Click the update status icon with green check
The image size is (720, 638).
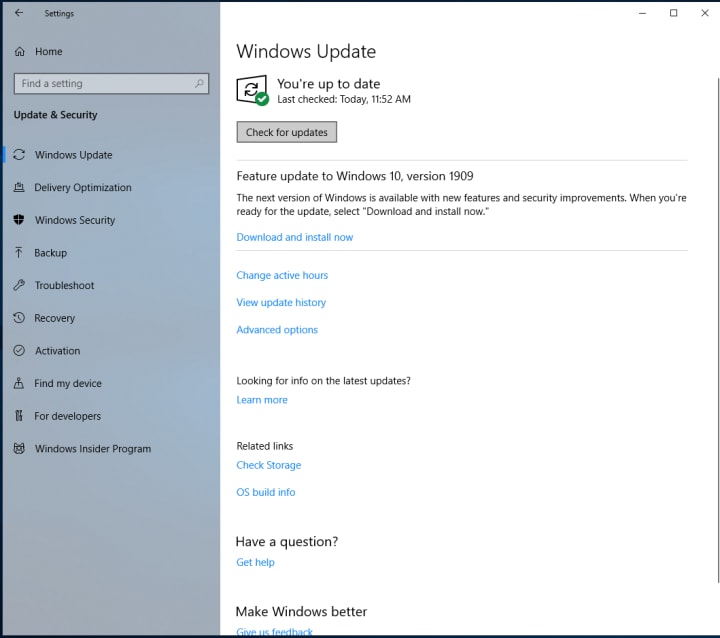(253, 90)
